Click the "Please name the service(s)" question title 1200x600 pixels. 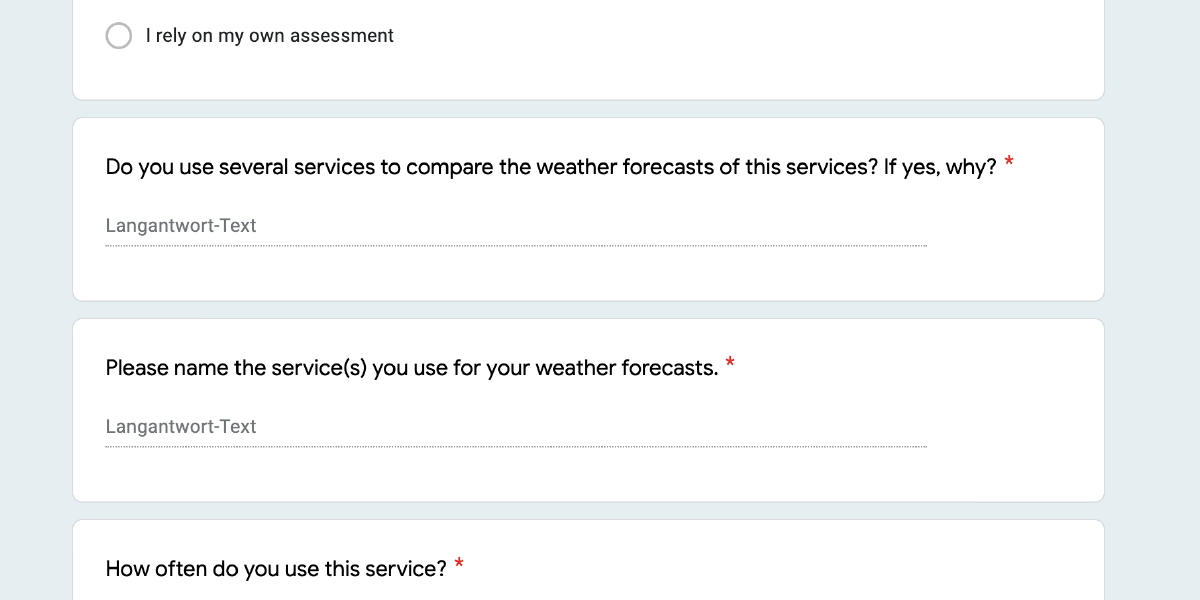(x=300, y=368)
